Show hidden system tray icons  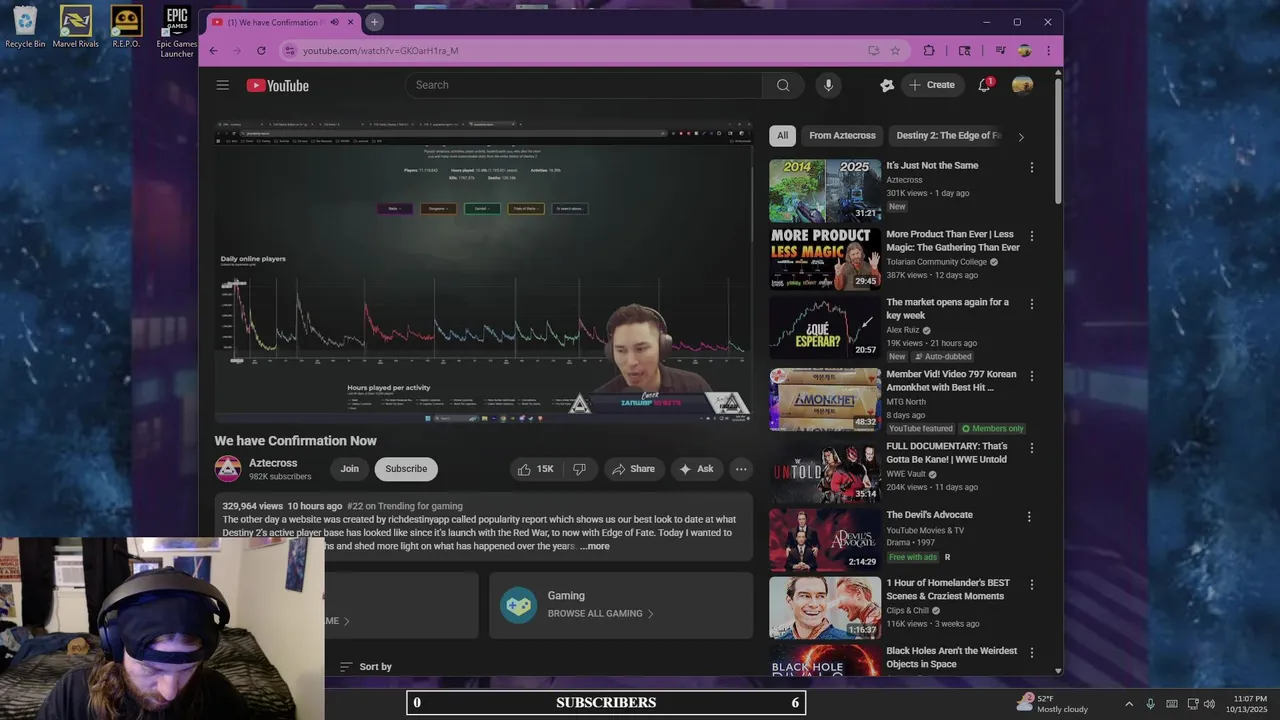[1129, 704]
